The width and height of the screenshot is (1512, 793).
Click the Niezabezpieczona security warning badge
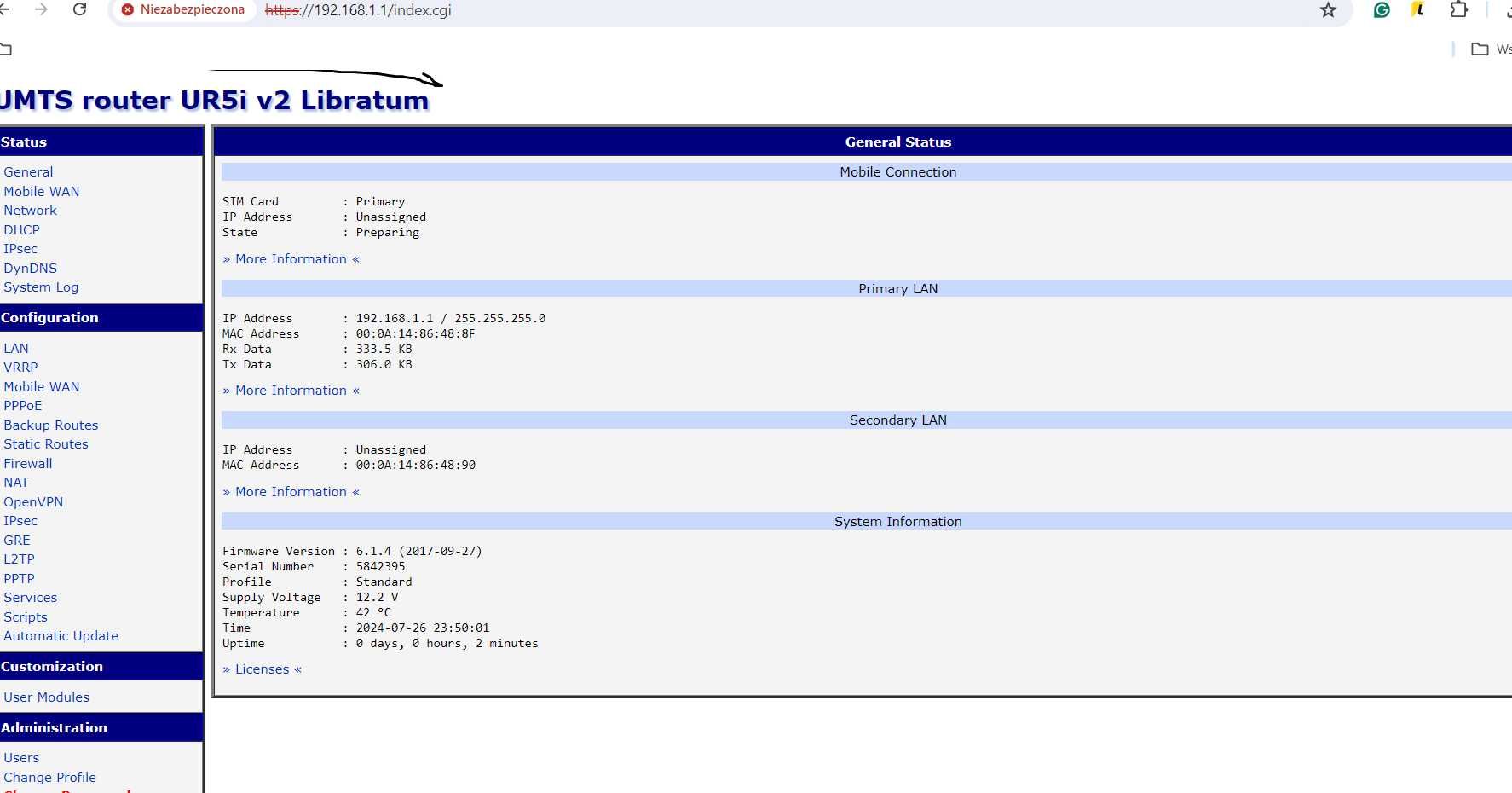(x=183, y=10)
